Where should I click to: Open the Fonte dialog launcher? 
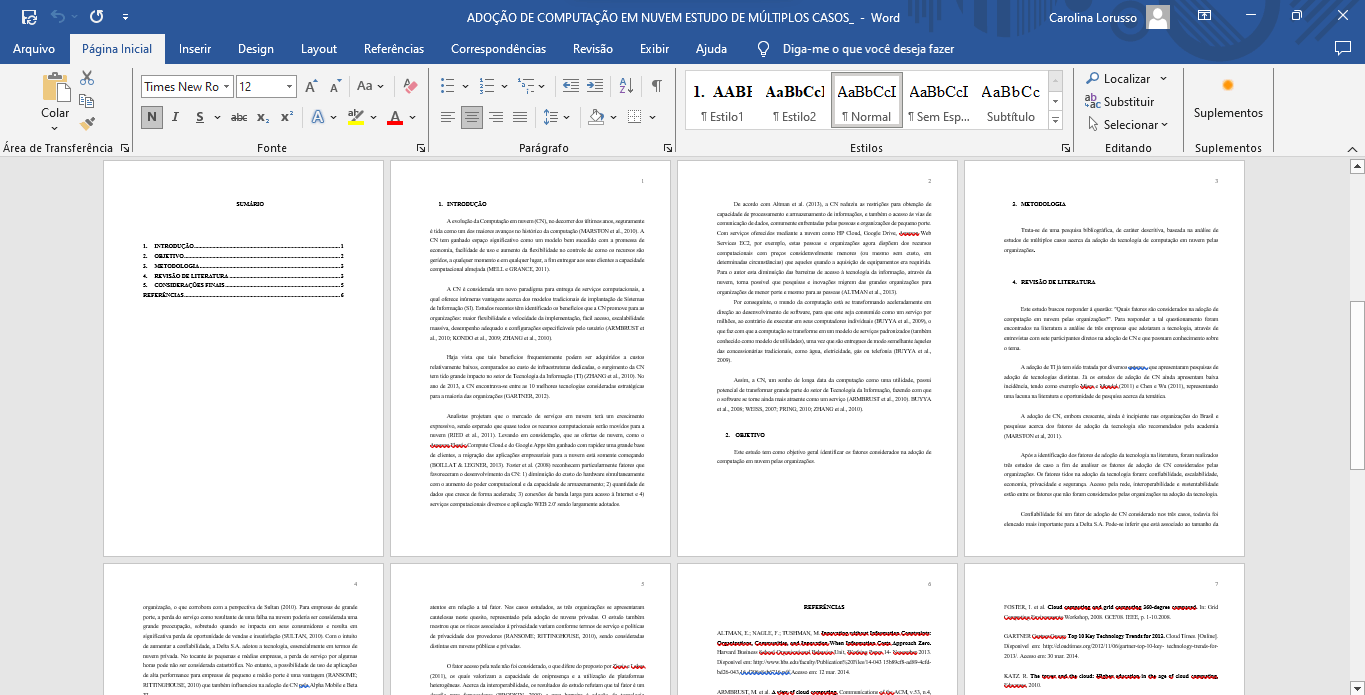coord(420,148)
